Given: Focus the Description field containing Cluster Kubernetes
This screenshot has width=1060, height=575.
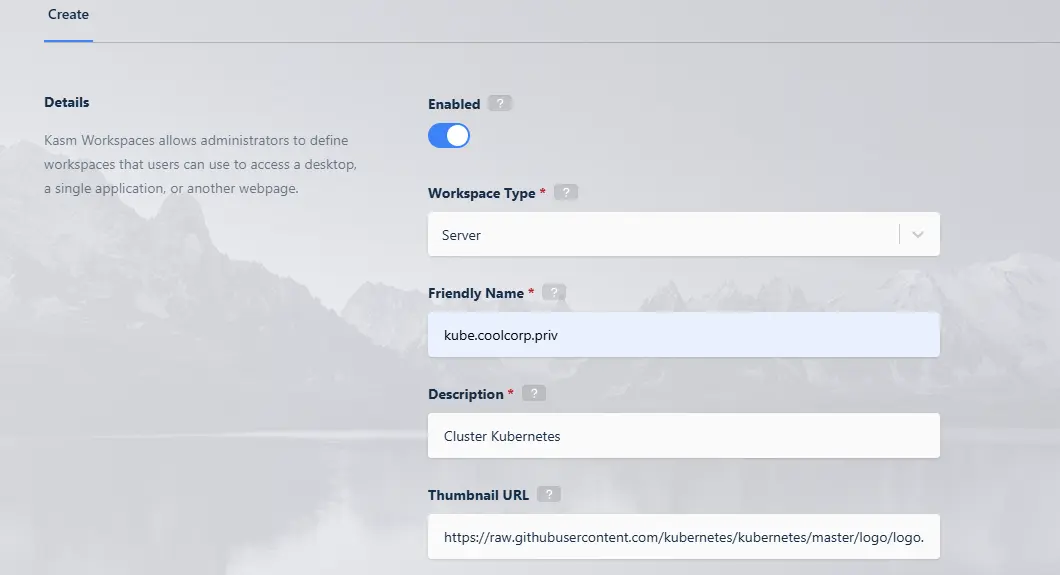Looking at the screenshot, I should 683,436.
